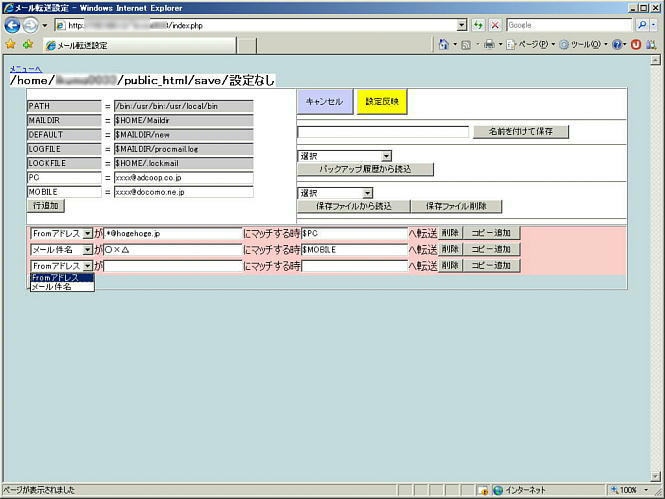Image resolution: width=665 pixels, height=499 pixels.
Task: Click the save name text field
Action: 383,132
